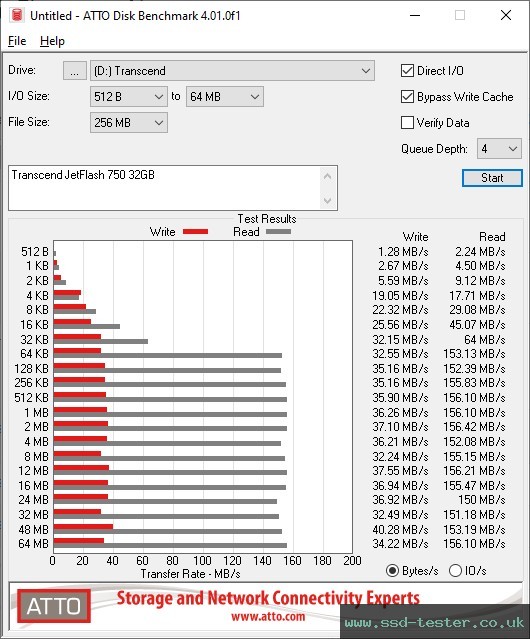Click the 64 KB read value 153.13 MB/s

pos(474,354)
